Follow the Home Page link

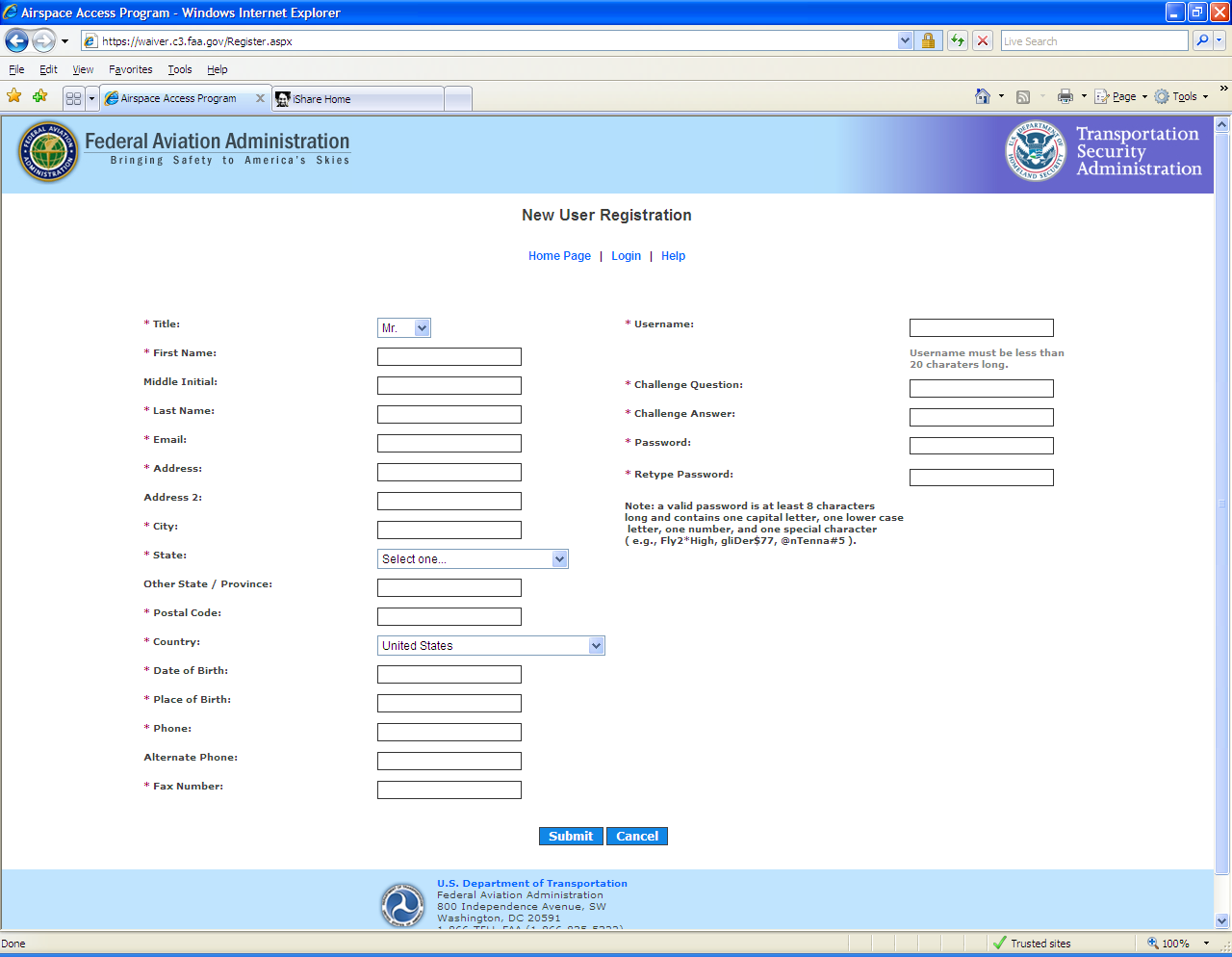tap(559, 256)
